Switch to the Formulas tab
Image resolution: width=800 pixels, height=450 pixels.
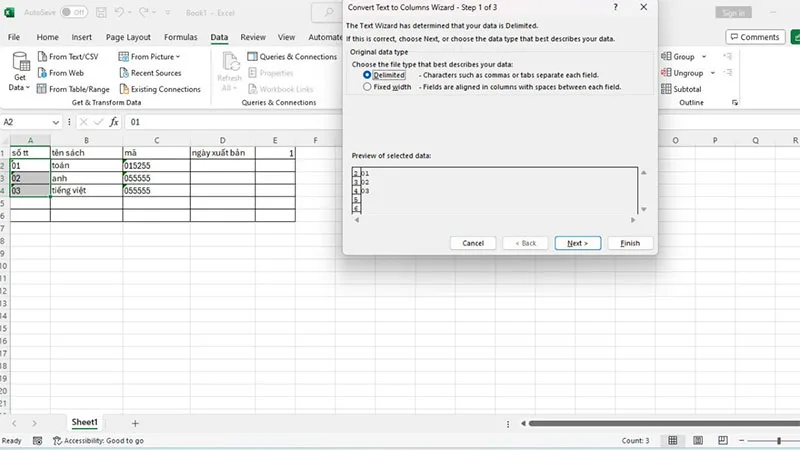coord(181,37)
